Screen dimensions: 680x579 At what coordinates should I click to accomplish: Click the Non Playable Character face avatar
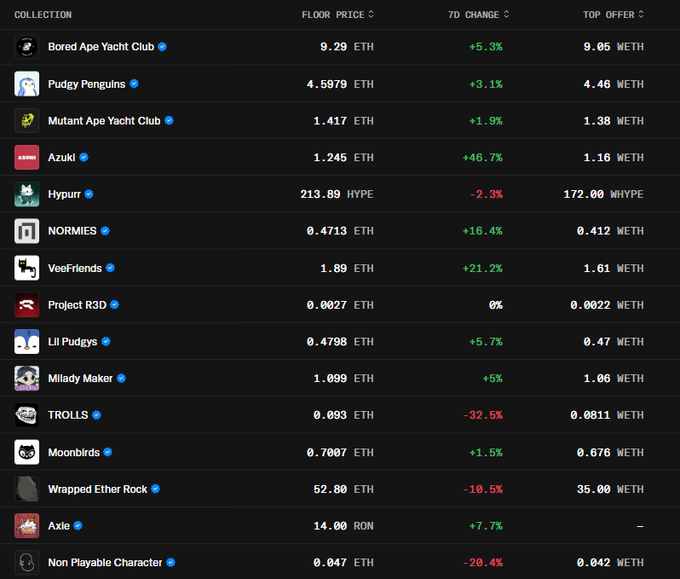click(x=26, y=563)
